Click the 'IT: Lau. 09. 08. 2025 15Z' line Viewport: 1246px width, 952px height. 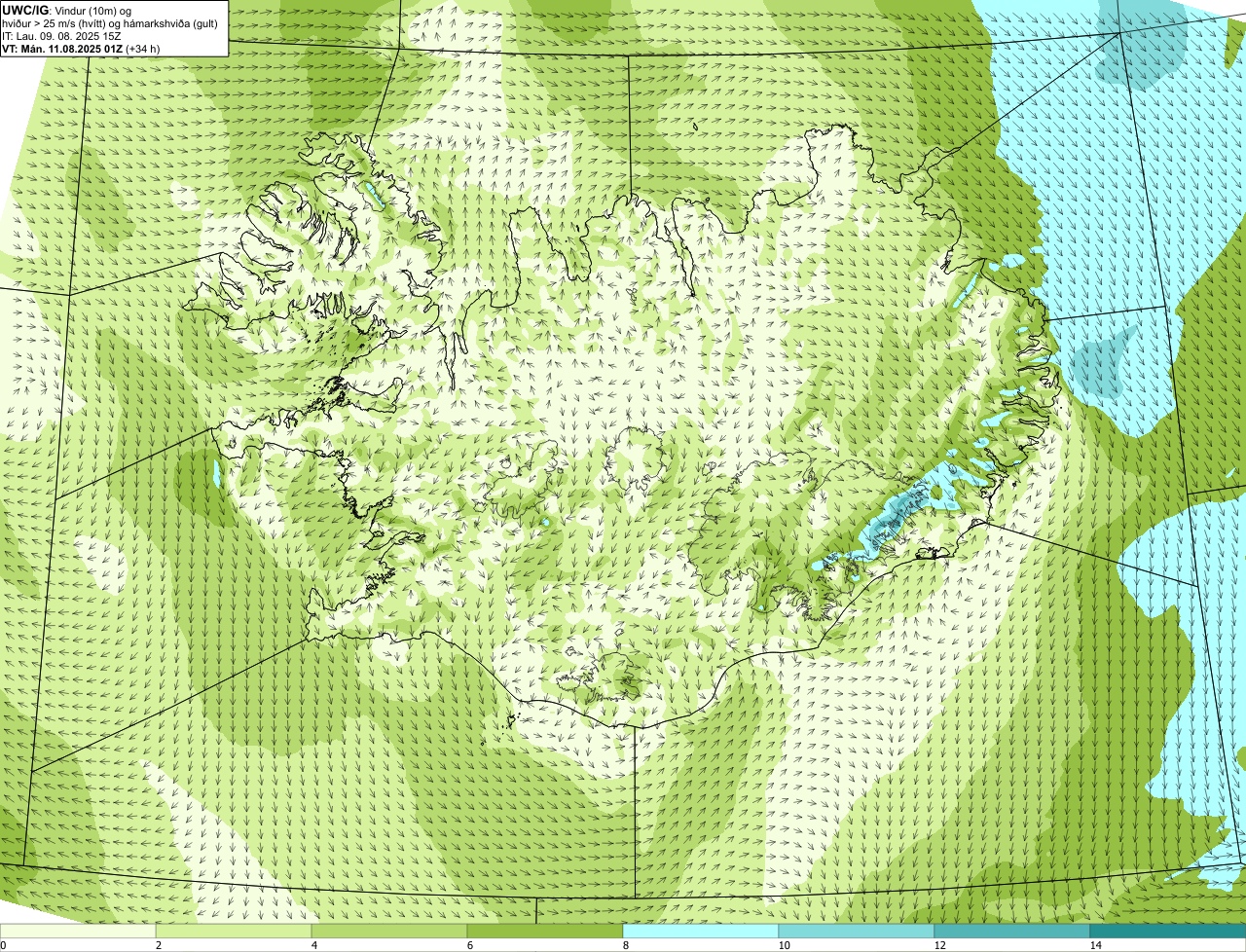point(61,35)
